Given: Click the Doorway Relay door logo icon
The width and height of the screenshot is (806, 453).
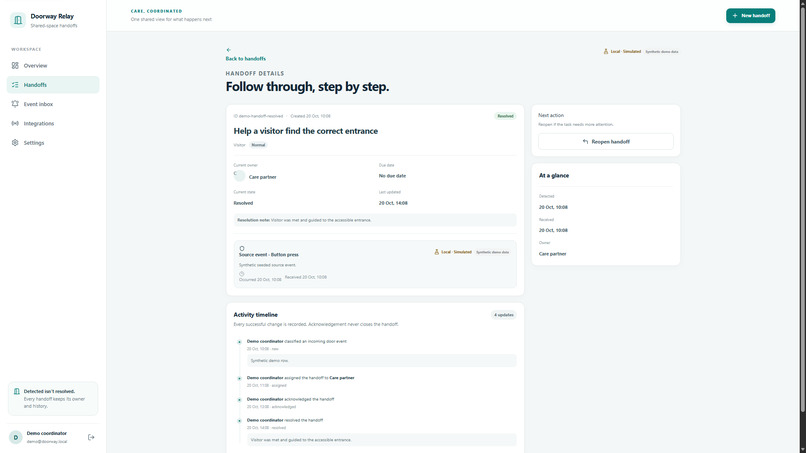Looking at the screenshot, I should [x=18, y=20].
